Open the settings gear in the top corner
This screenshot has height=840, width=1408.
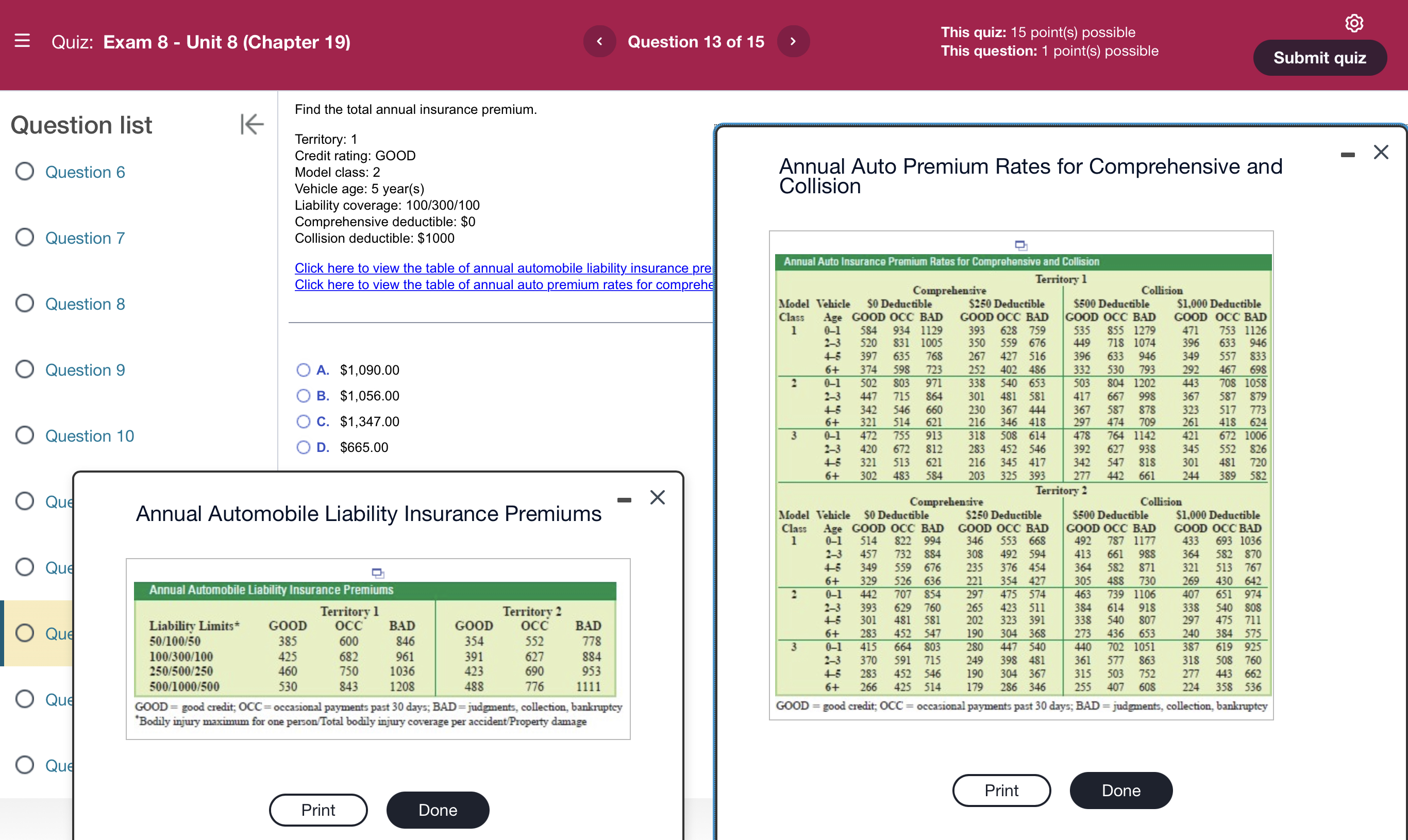[1354, 23]
